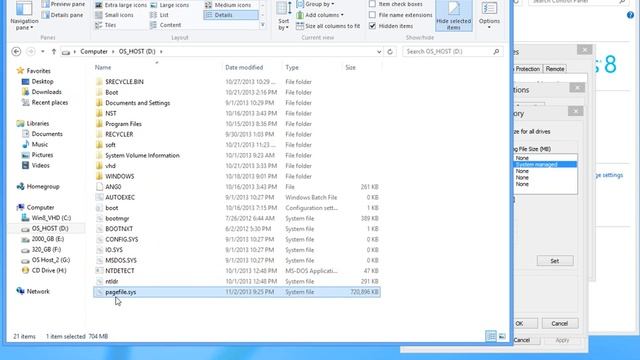The width and height of the screenshot is (640, 360).
Task: Expand the address bar history dropdown
Action: [379, 52]
